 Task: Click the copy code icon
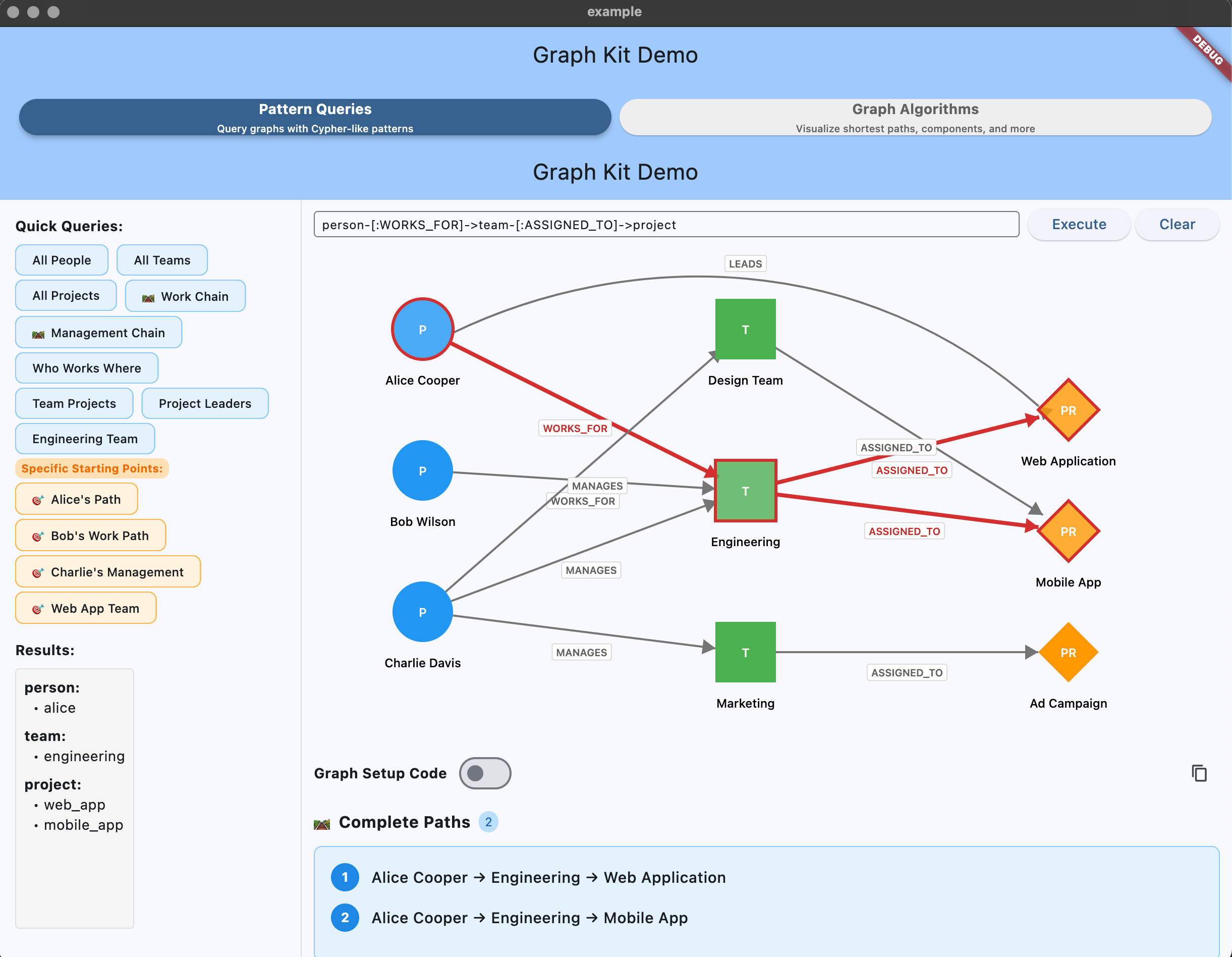pyautogui.click(x=1199, y=773)
